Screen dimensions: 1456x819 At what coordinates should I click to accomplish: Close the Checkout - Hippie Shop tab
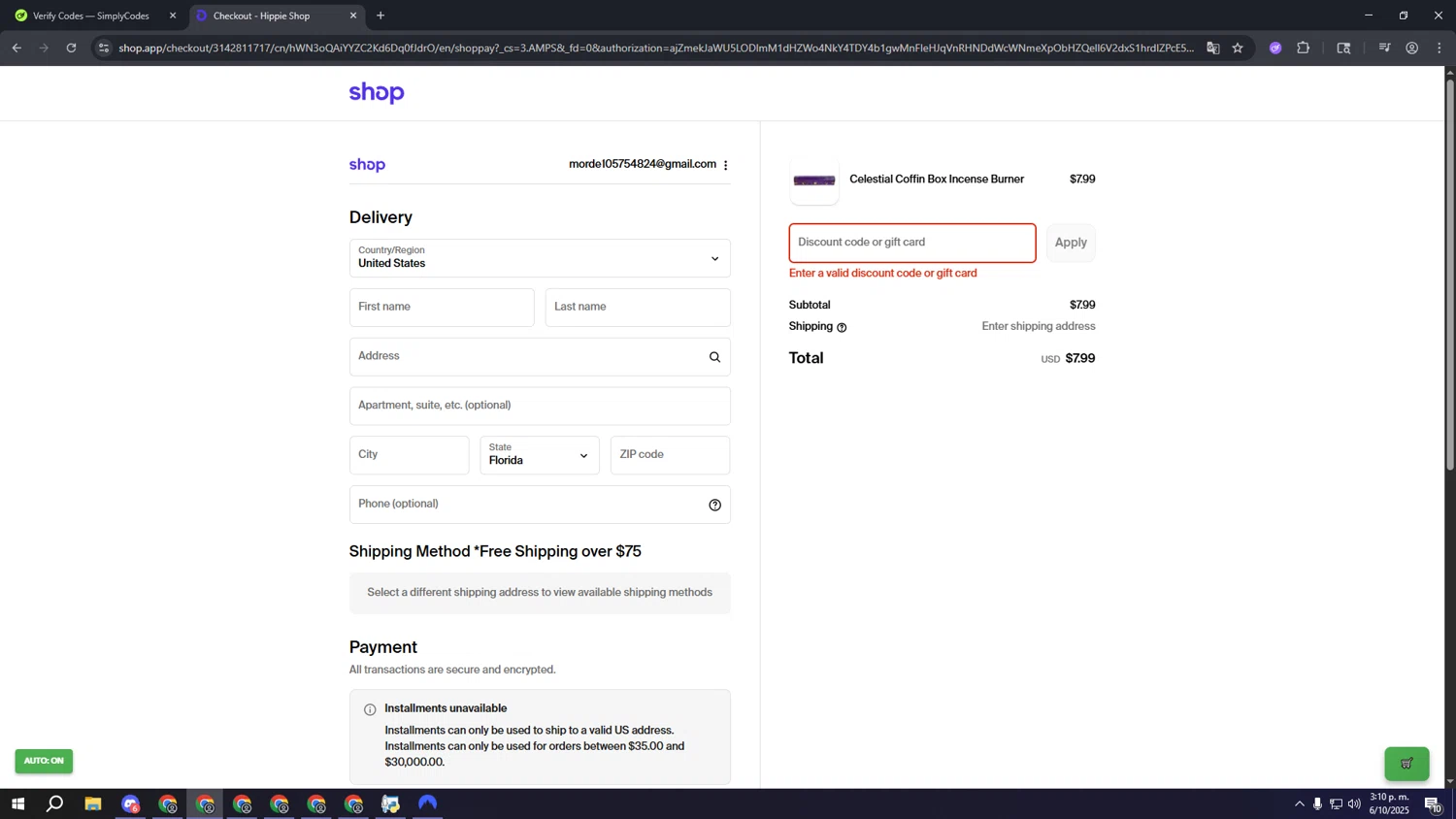[x=353, y=16]
